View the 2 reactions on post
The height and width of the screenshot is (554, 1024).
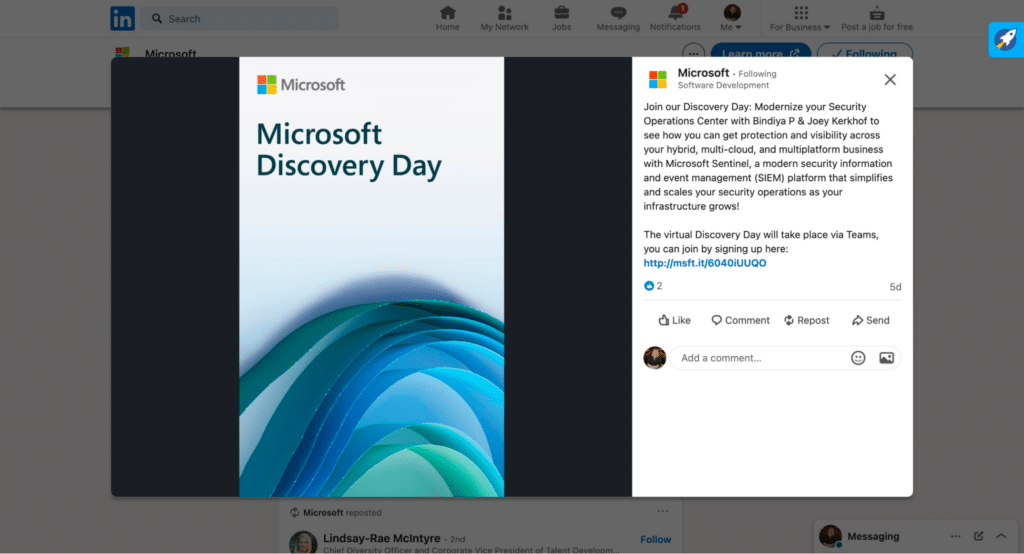(653, 285)
